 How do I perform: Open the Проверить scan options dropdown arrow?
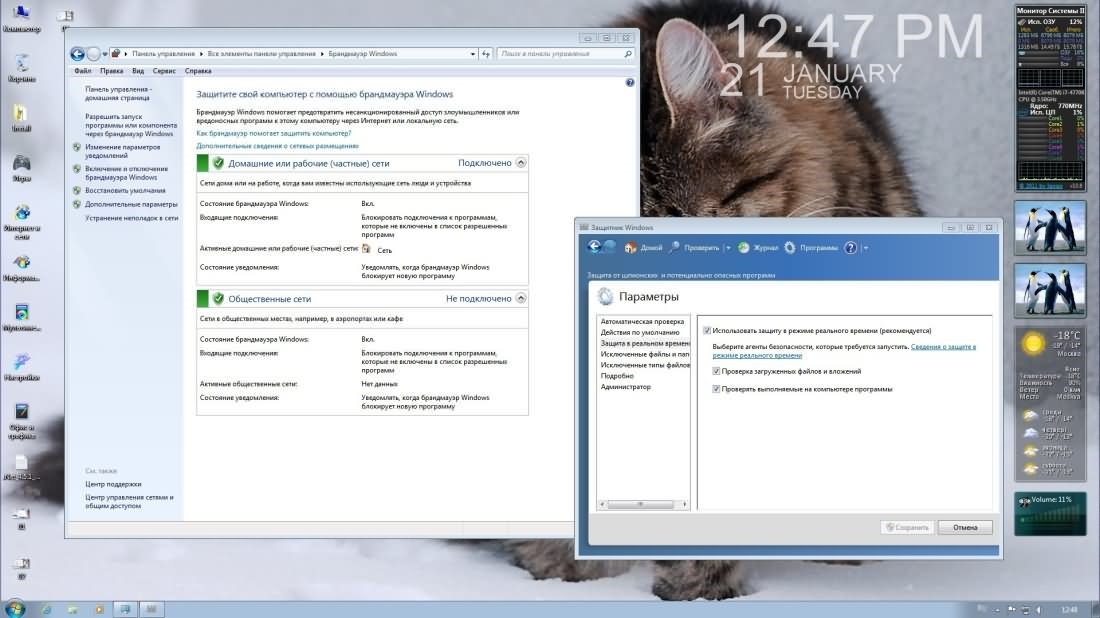[728, 248]
